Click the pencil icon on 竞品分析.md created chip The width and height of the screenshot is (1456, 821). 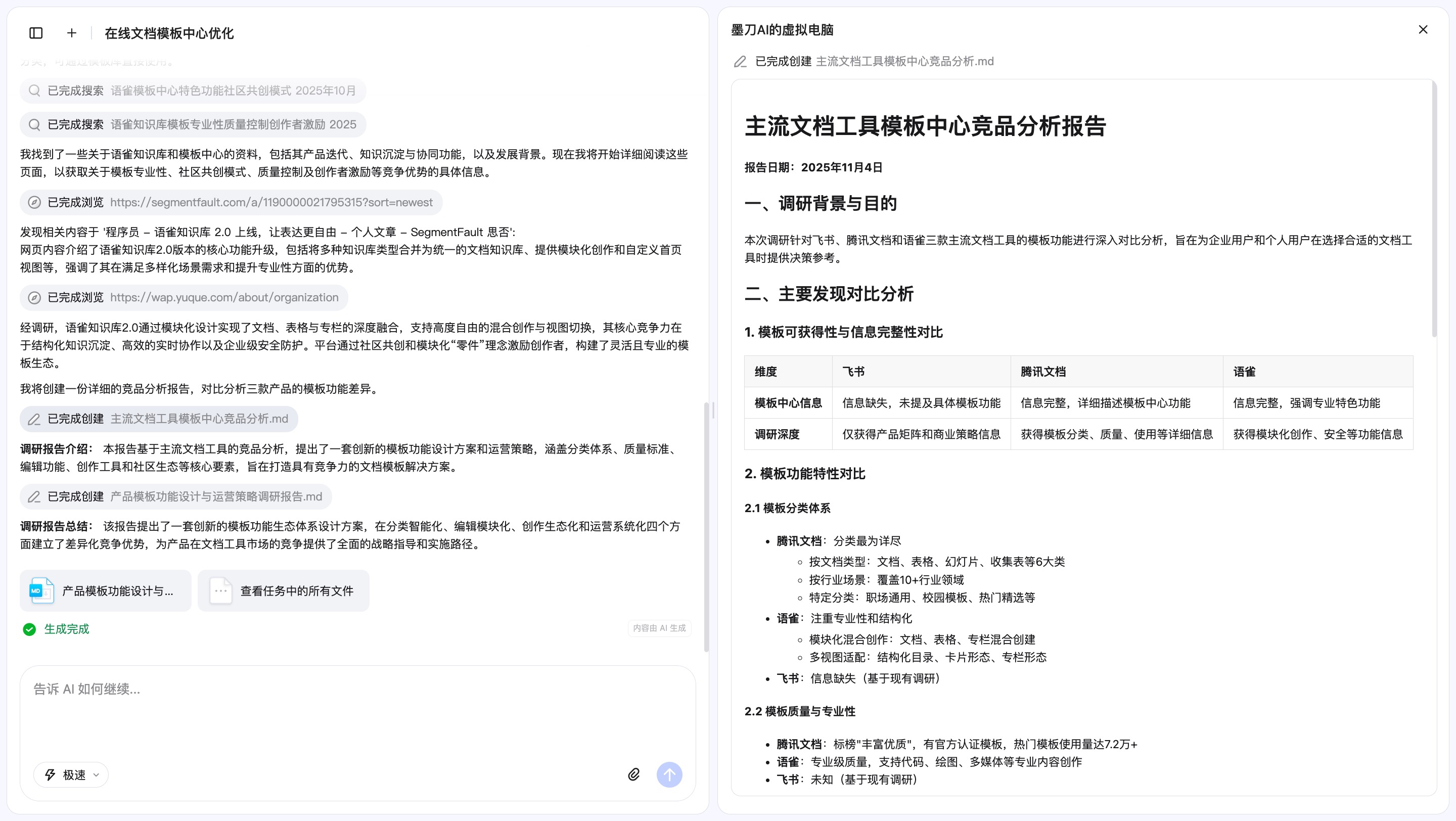pos(34,419)
